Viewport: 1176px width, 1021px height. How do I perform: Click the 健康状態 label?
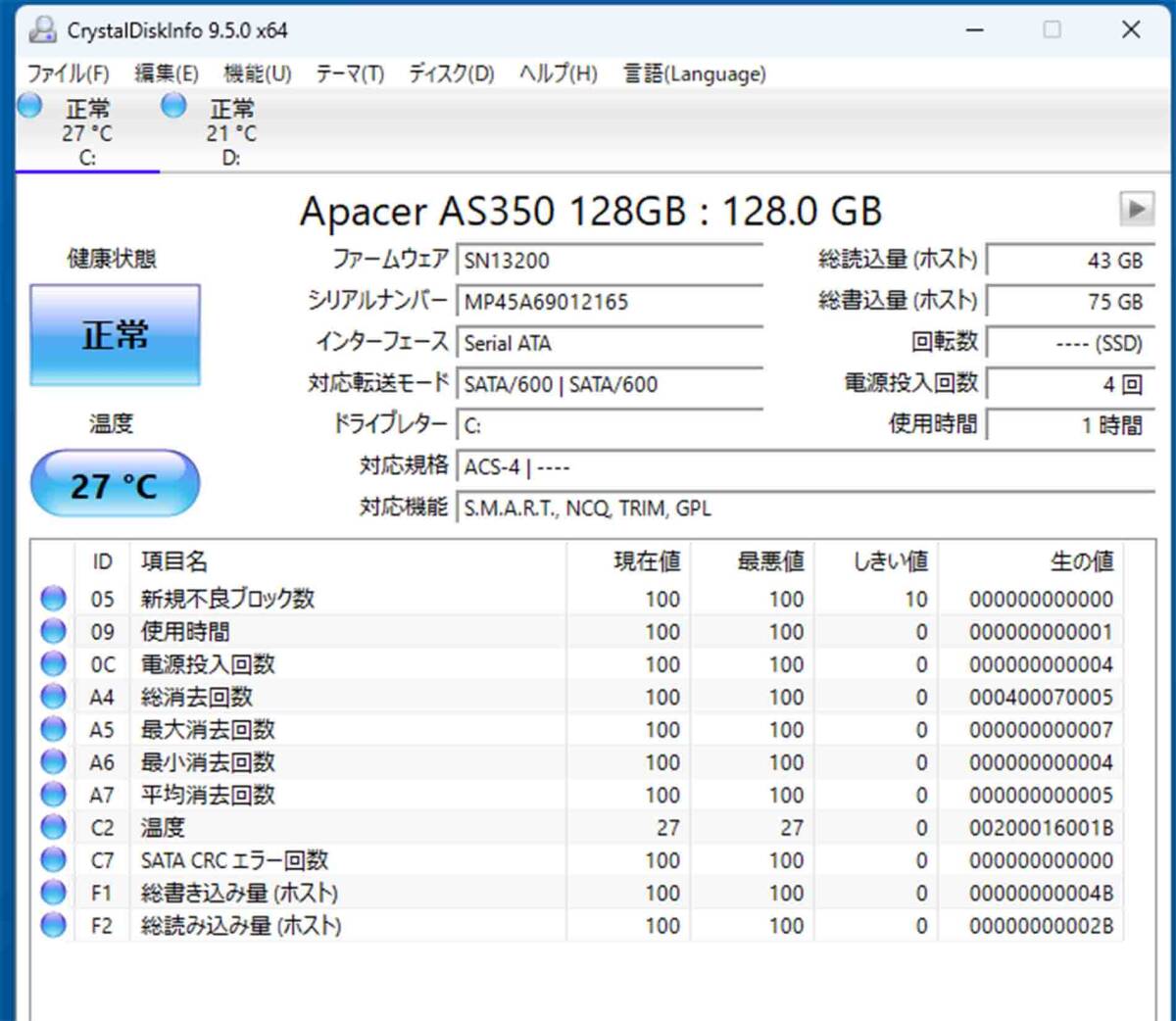(x=112, y=259)
